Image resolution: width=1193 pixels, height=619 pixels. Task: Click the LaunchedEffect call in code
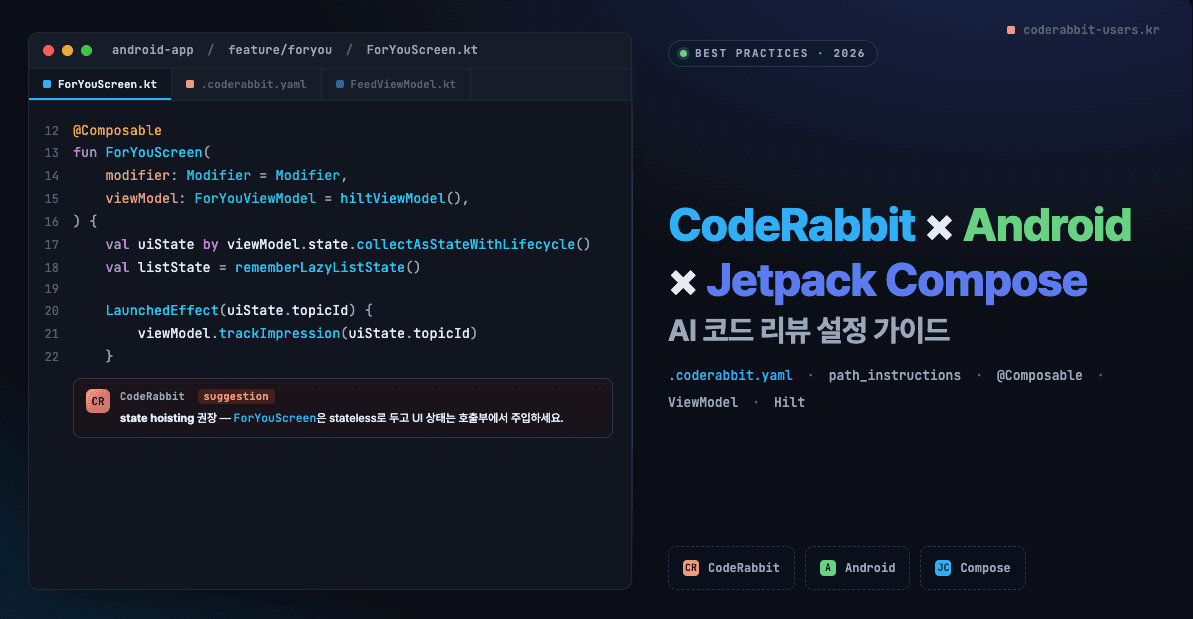tap(162, 311)
